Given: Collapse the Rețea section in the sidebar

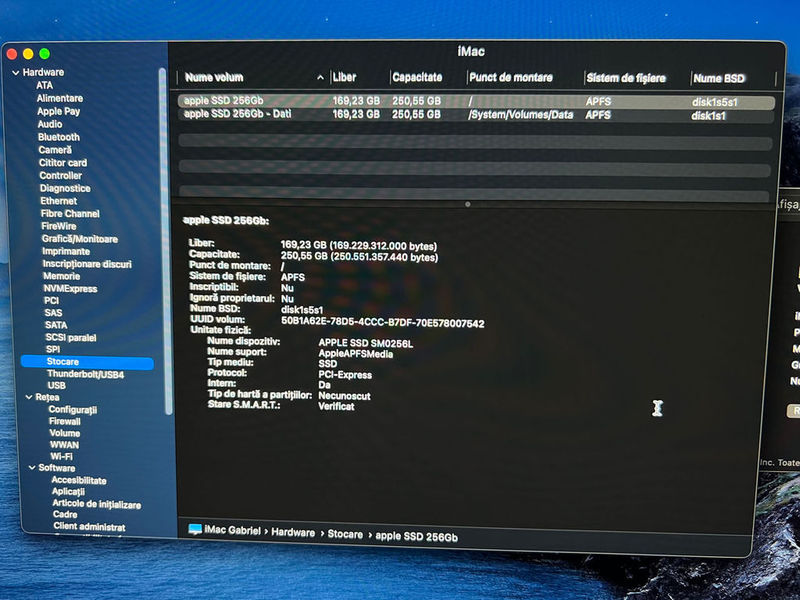Looking at the screenshot, I should click(29, 397).
